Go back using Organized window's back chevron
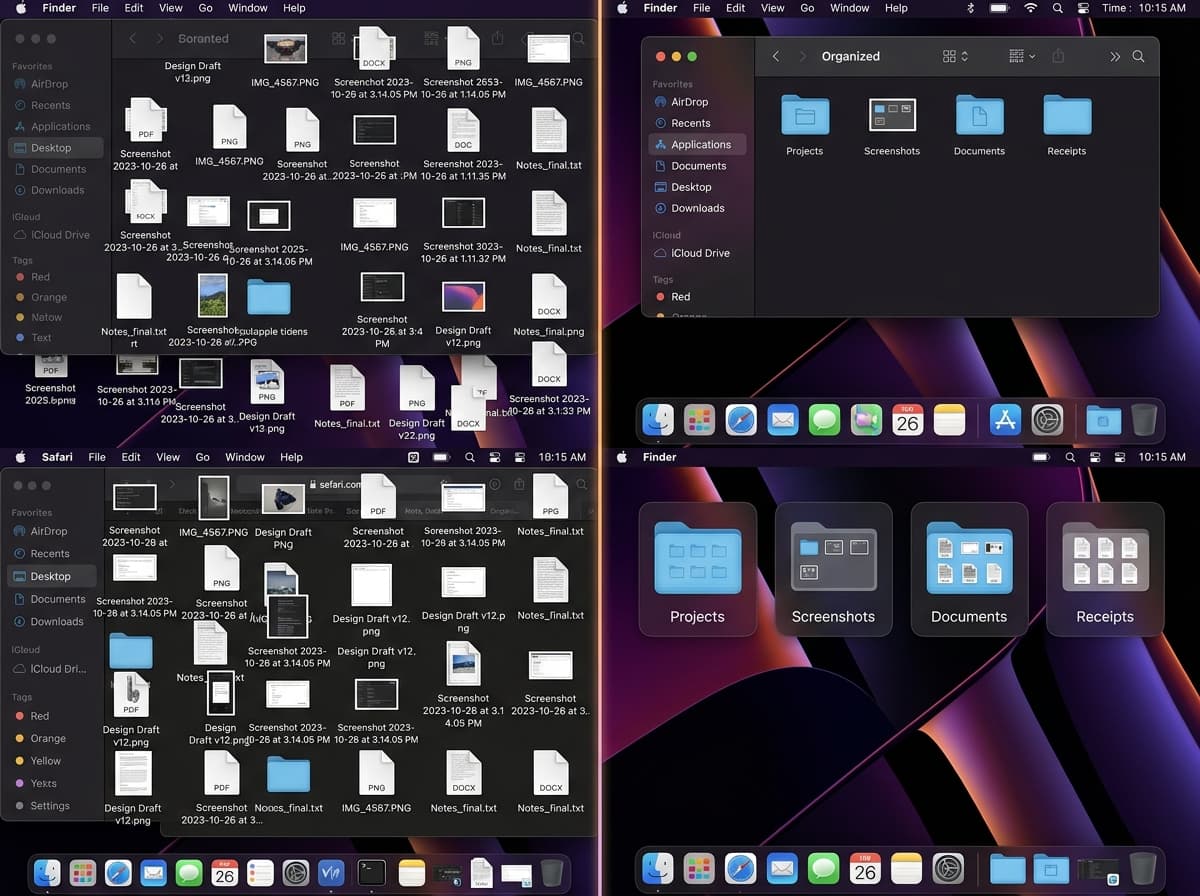The height and width of the screenshot is (896, 1200). click(776, 57)
